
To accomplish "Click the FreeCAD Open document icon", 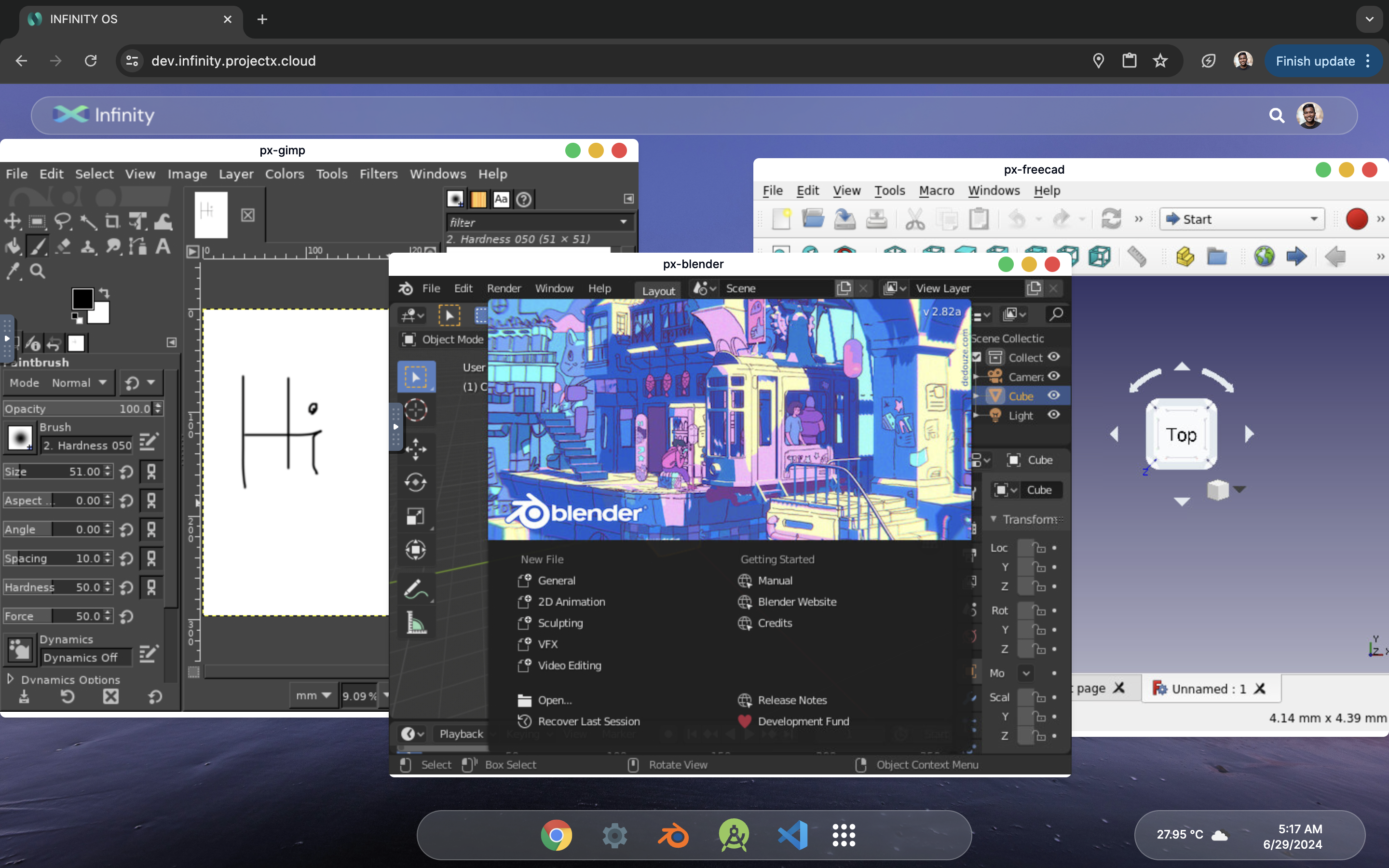I will pyautogui.click(x=813, y=219).
